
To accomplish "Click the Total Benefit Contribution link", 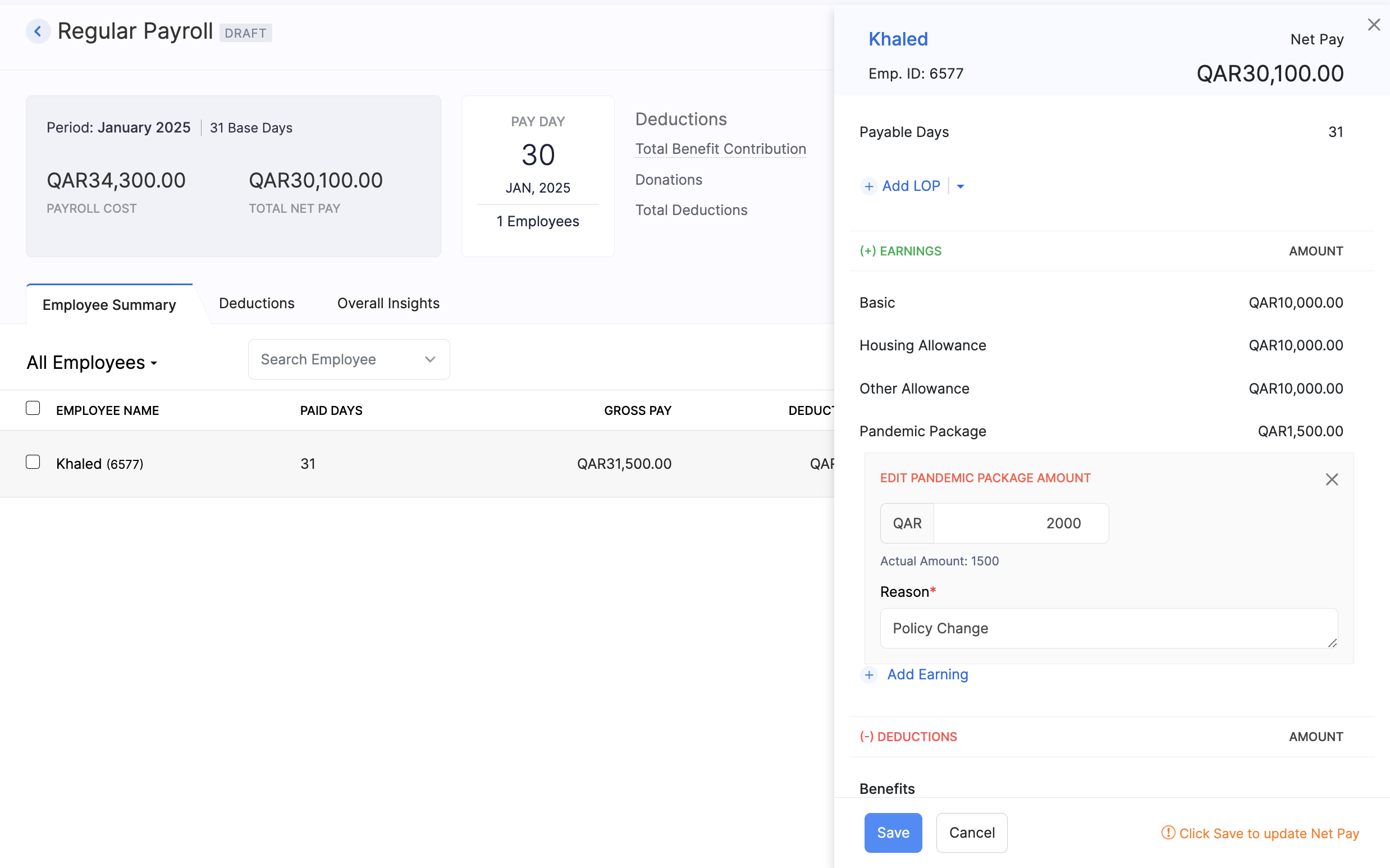I will 720,149.
